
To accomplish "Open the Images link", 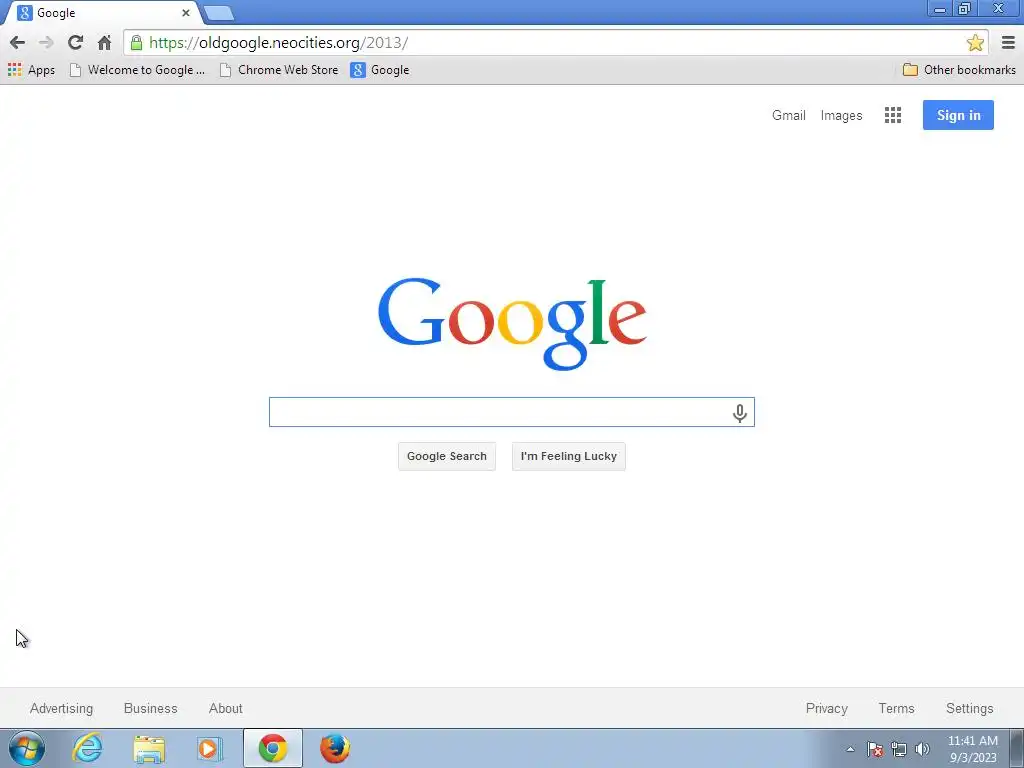I will point(841,116).
